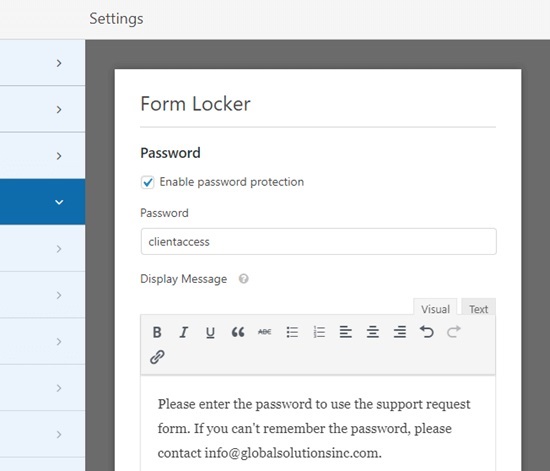Align text left in the editor
Image resolution: width=550 pixels, height=471 pixels.
346,332
